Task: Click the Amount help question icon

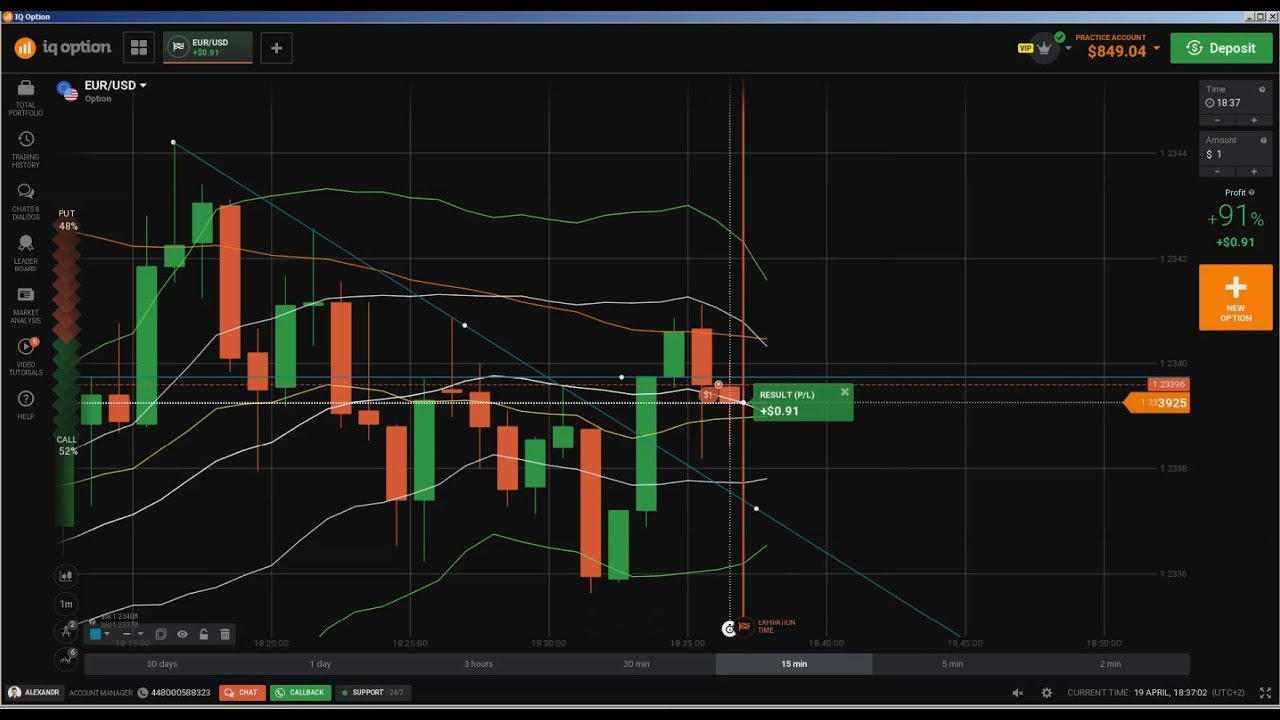Action: pos(1262,140)
